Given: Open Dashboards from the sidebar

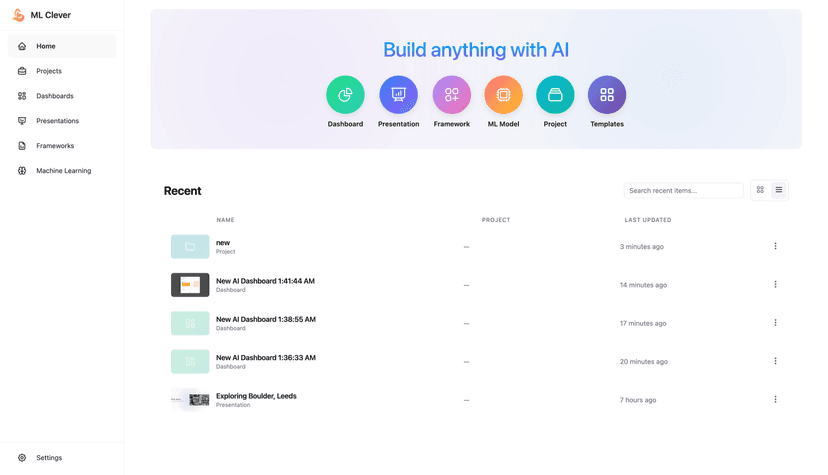Looking at the screenshot, I should pyautogui.click(x=54, y=96).
